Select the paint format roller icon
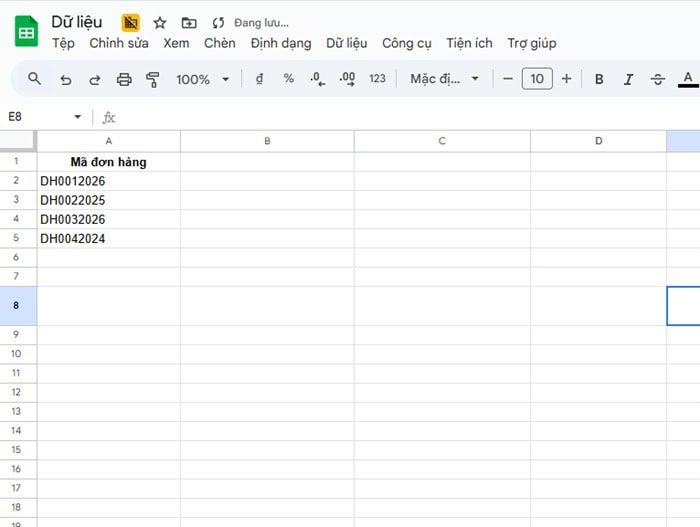 point(153,79)
